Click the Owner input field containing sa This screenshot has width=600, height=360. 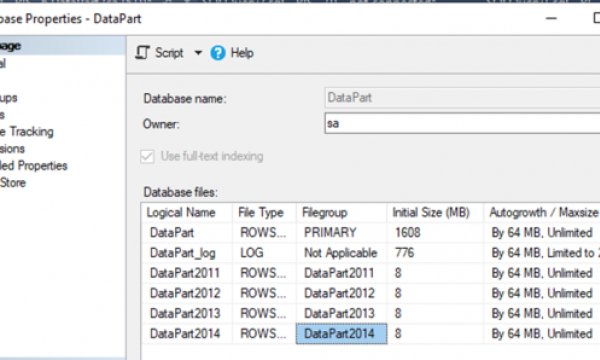pos(462,123)
